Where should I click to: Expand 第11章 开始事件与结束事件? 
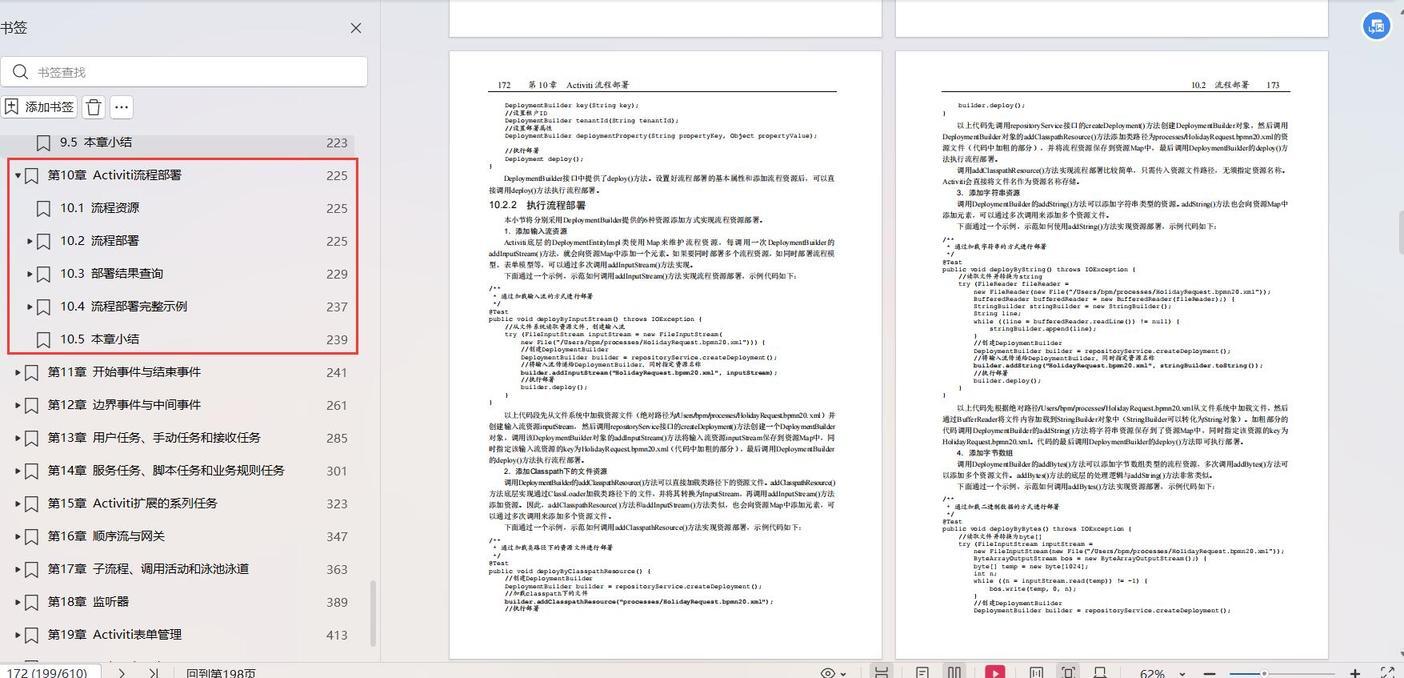[x=17, y=372]
